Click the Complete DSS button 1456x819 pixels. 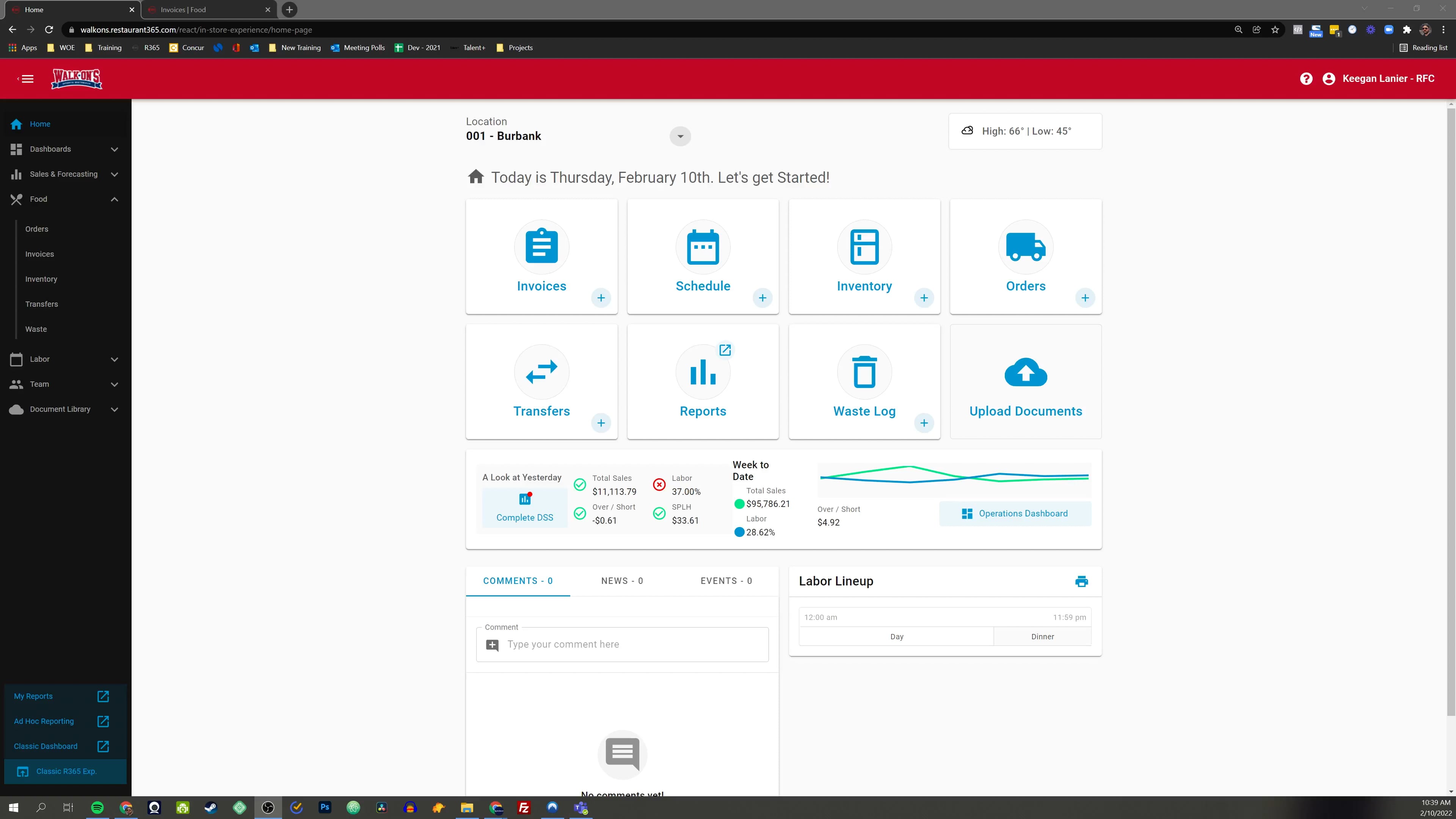coord(524,517)
